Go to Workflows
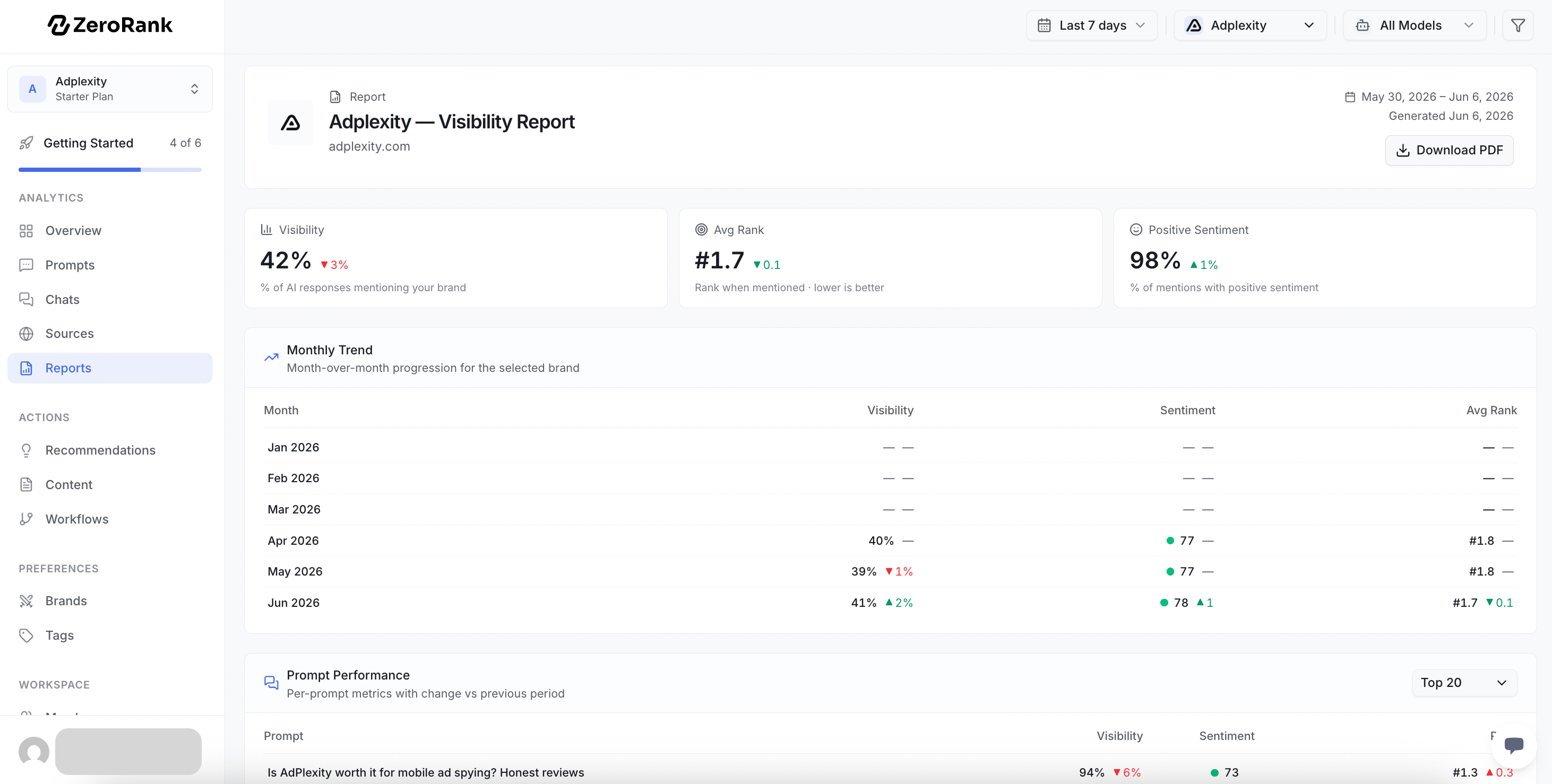 pos(110,519)
